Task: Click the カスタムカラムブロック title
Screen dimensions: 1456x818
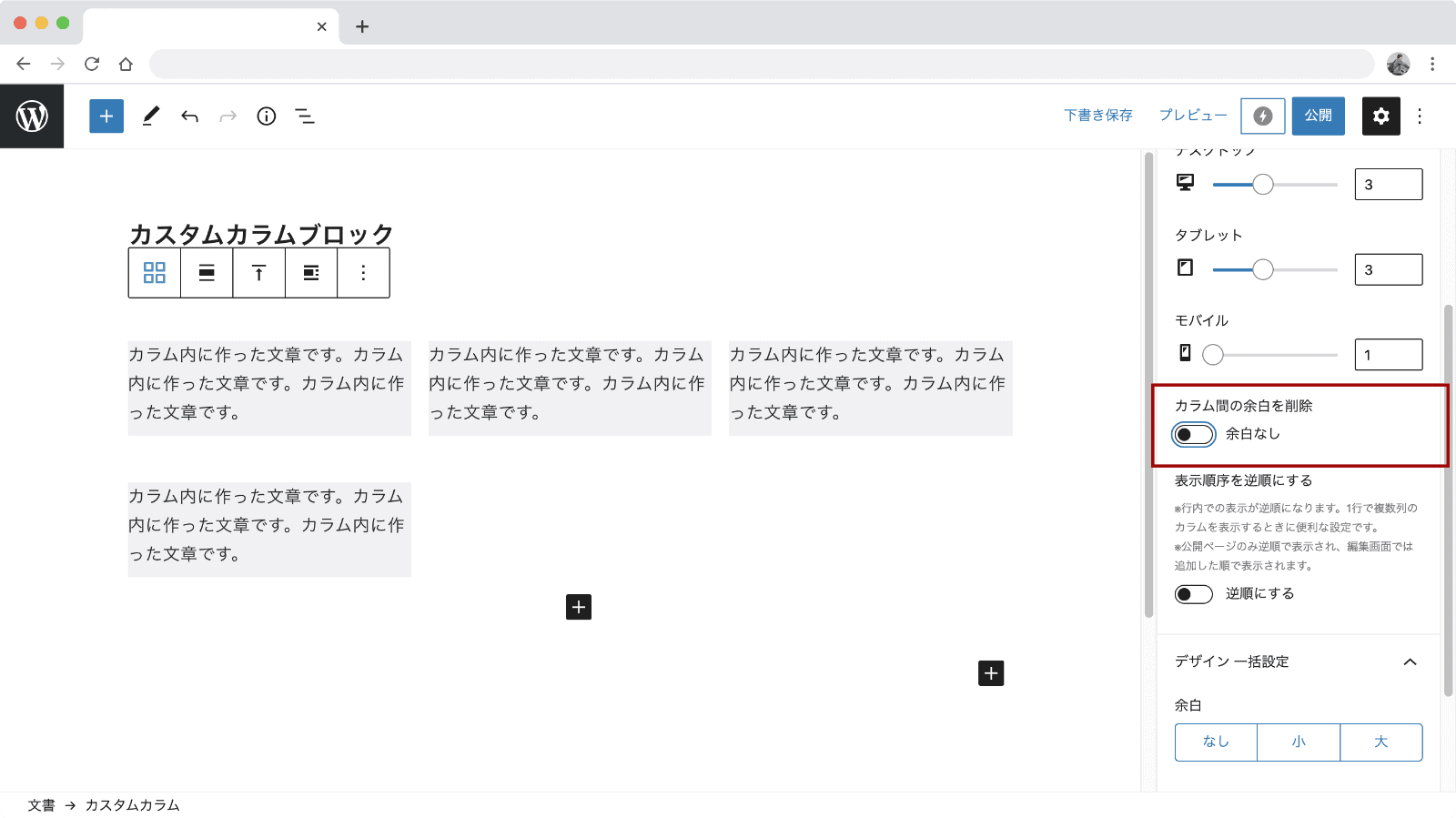Action: (261, 235)
